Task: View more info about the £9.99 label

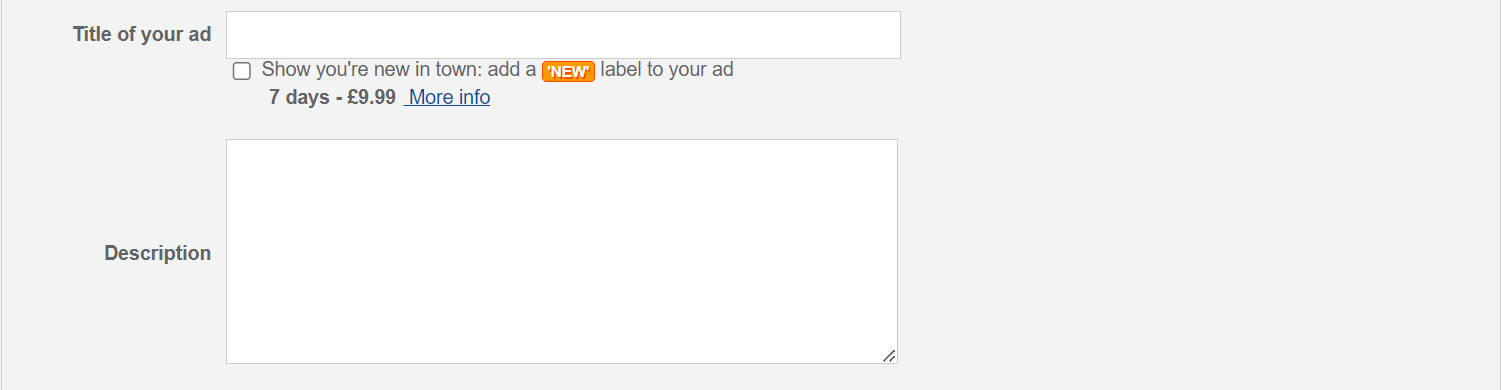Action: pyautogui.click(x=447, y=97)
